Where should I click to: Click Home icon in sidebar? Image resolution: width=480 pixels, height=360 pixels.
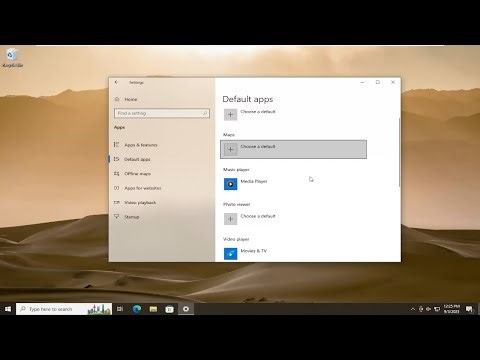coord(117,99)
